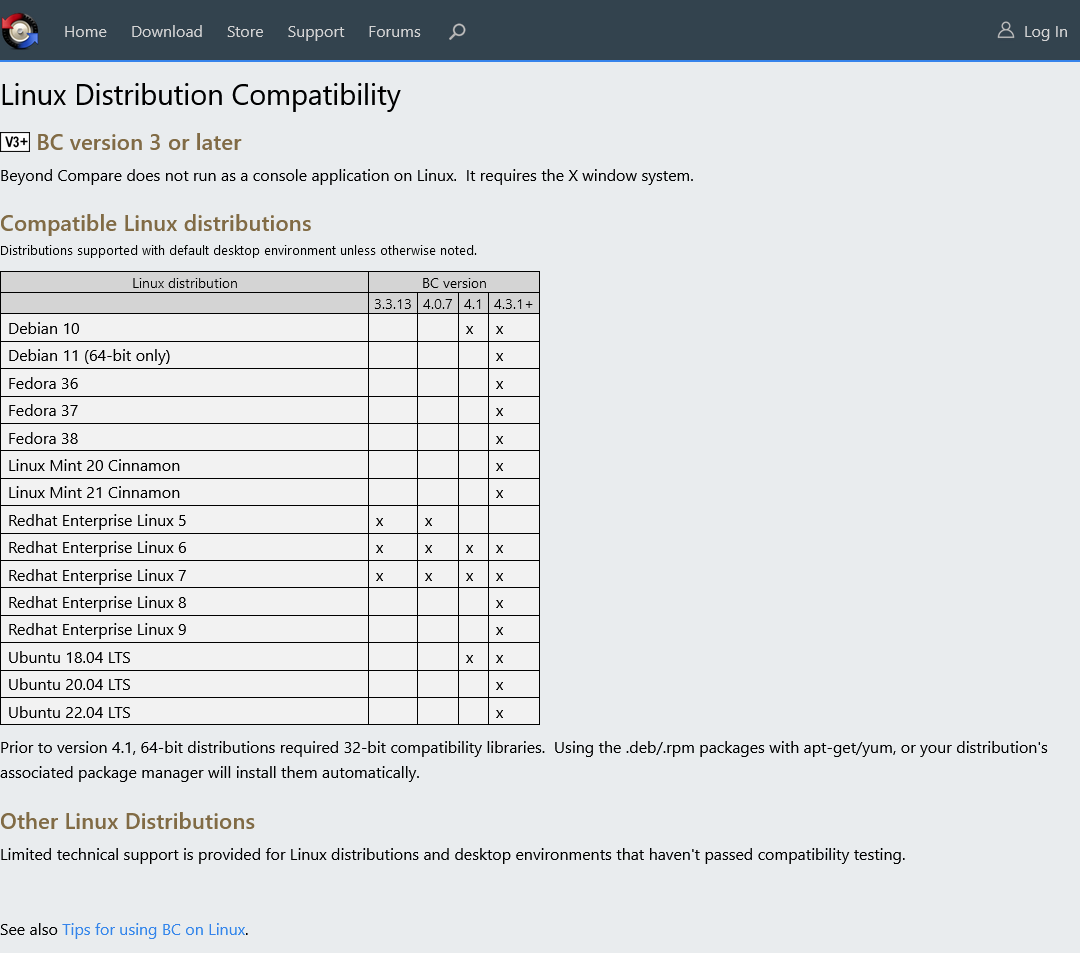Viewport: 1080px width, 953px height.
Task: Click the 4.0.7 version column header
Action: (437, 304)
